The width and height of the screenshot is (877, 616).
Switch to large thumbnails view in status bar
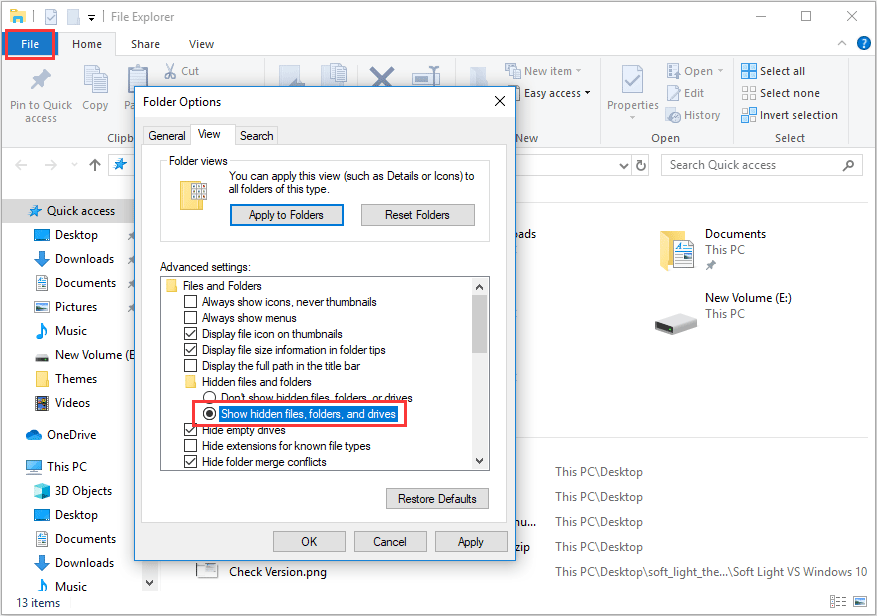tap(858, 603)
